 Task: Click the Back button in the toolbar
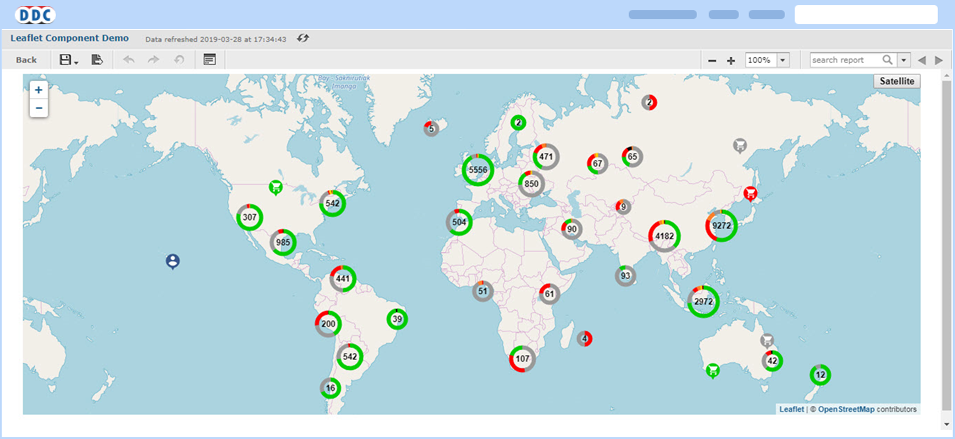[x=26, y=60]
